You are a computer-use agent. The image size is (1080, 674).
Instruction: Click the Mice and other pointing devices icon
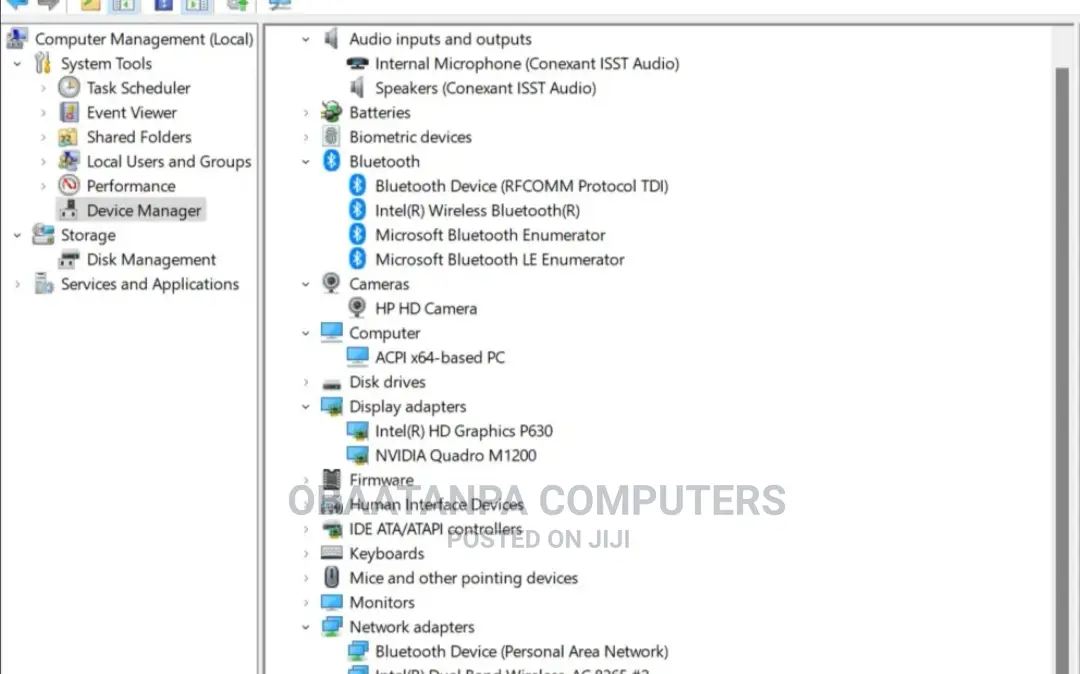[x=331, y=578]
